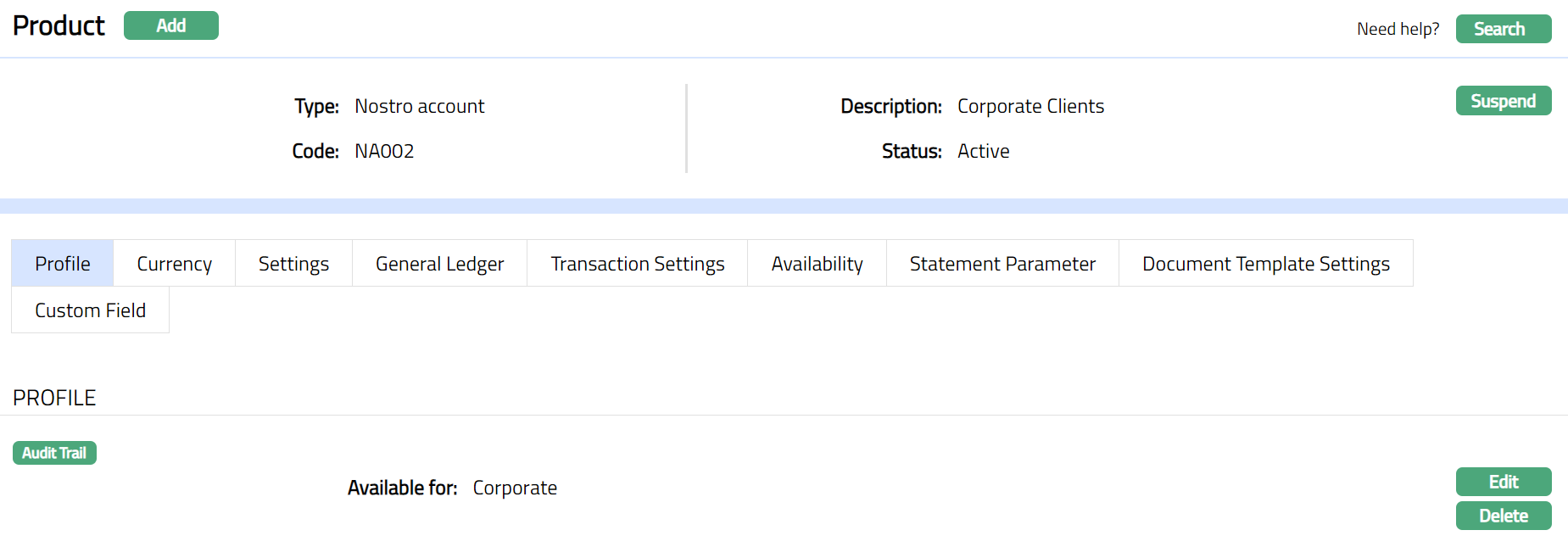The width and height of the screenshot is (1568, 547).
Task: Click the Add product button
Action: click(170, 25)
